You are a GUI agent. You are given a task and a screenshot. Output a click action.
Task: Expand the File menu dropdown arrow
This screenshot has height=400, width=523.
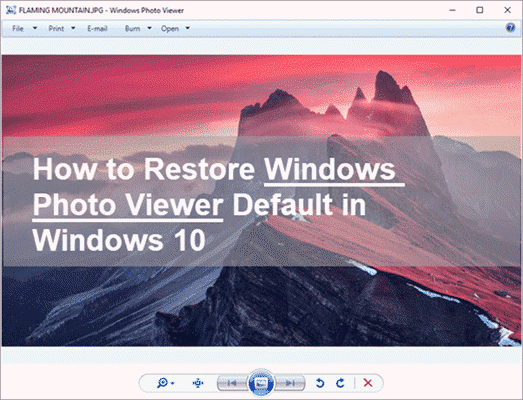tap(35, 28)
